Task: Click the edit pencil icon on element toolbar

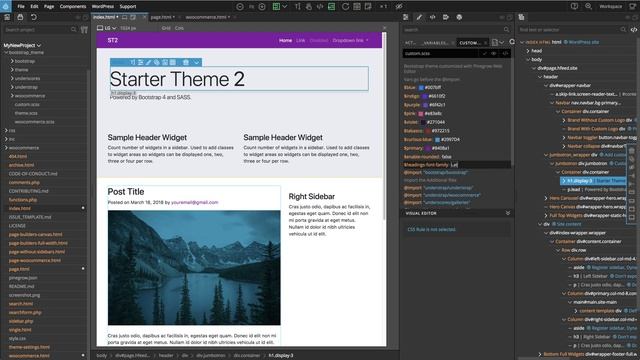Action: coord(148,62)
